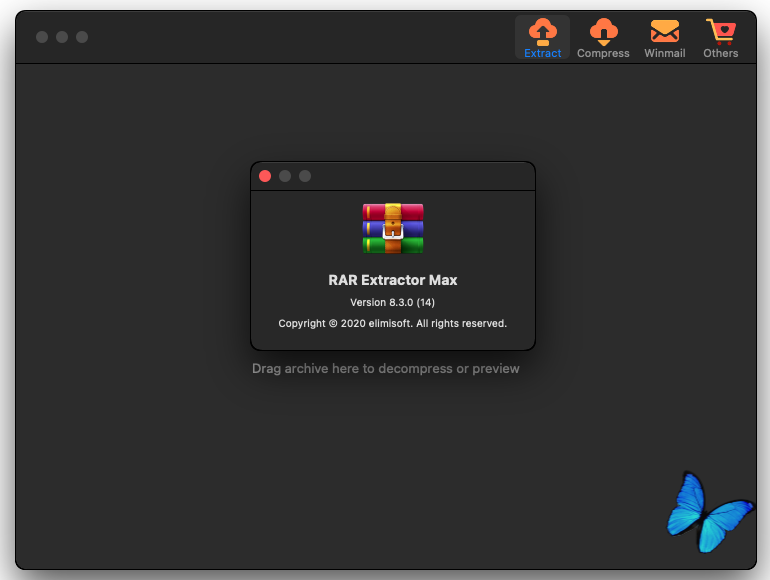
Task: Select the Extract toolbar tab
Action: [542, 37]
